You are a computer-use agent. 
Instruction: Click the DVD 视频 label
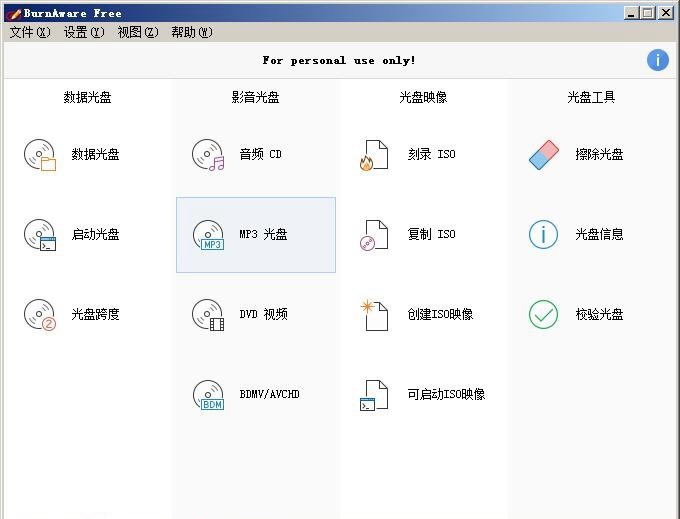(x=263, y=314)
